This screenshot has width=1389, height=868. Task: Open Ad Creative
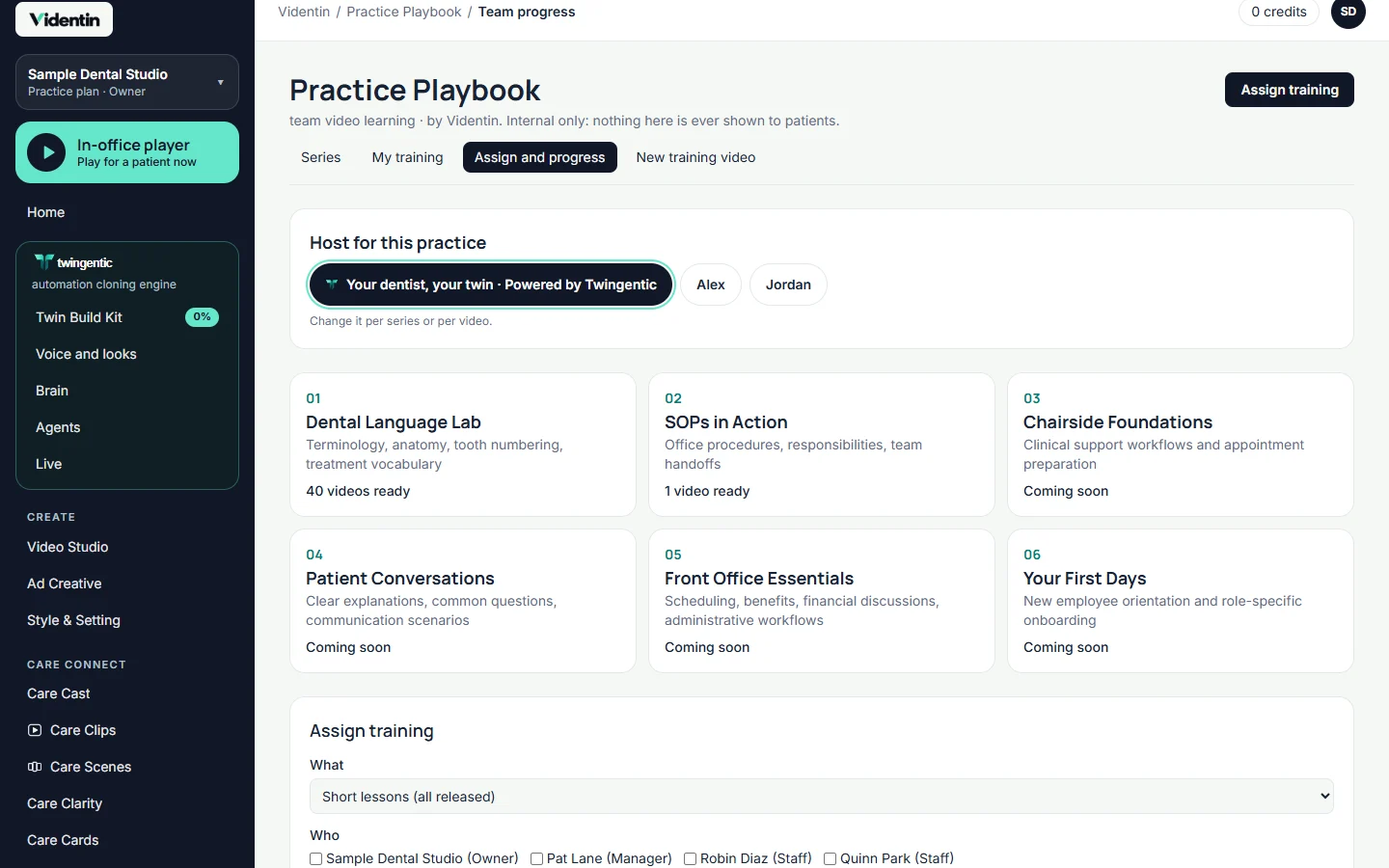click(127, 583)
